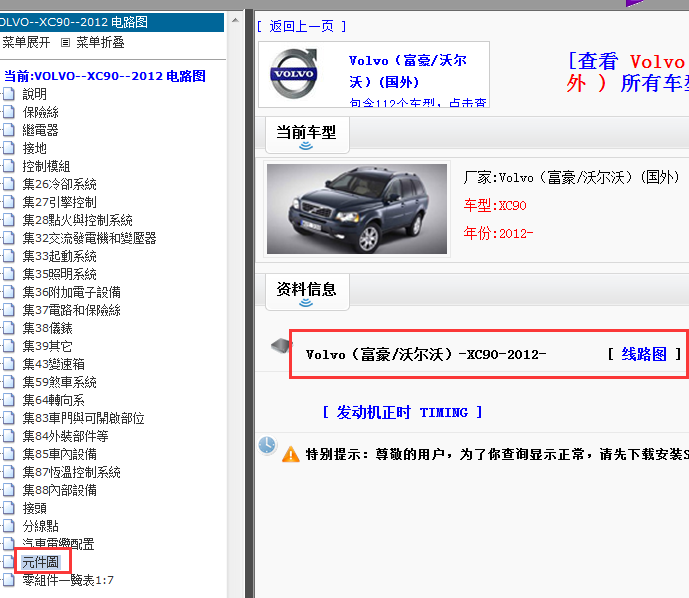Screen dimensions: 689x598
Task: Open 集85車內設備 in the tree
Action: pyautogui.click(x=59, y=454)
